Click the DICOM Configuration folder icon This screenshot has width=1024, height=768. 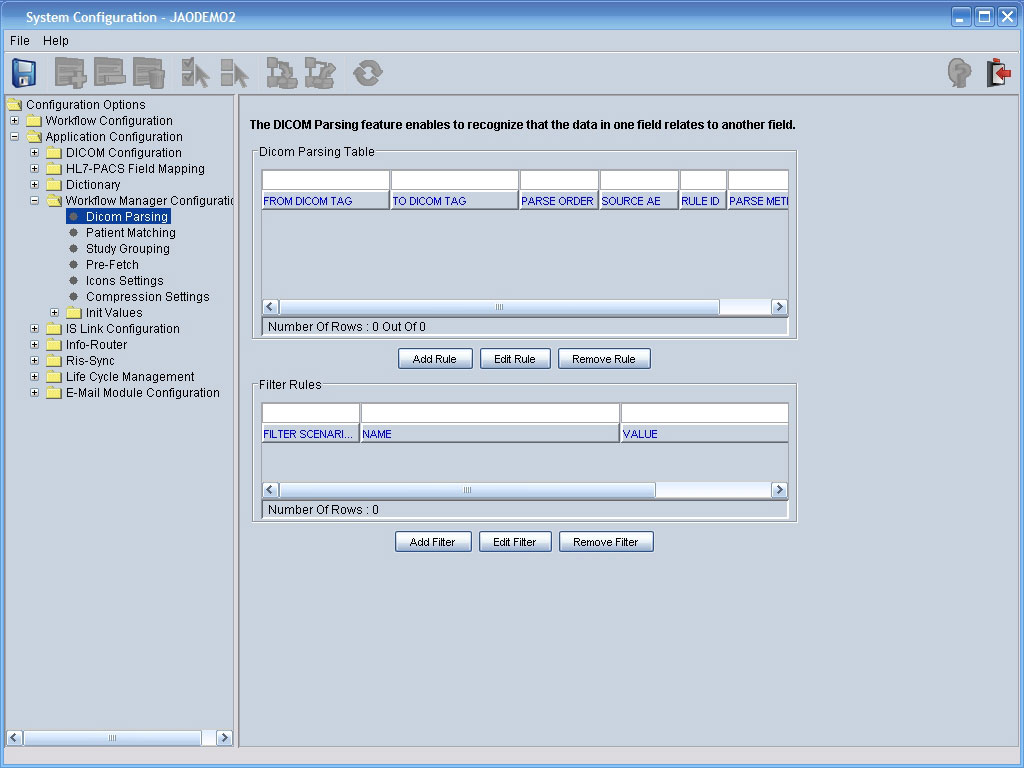(54, 153)
